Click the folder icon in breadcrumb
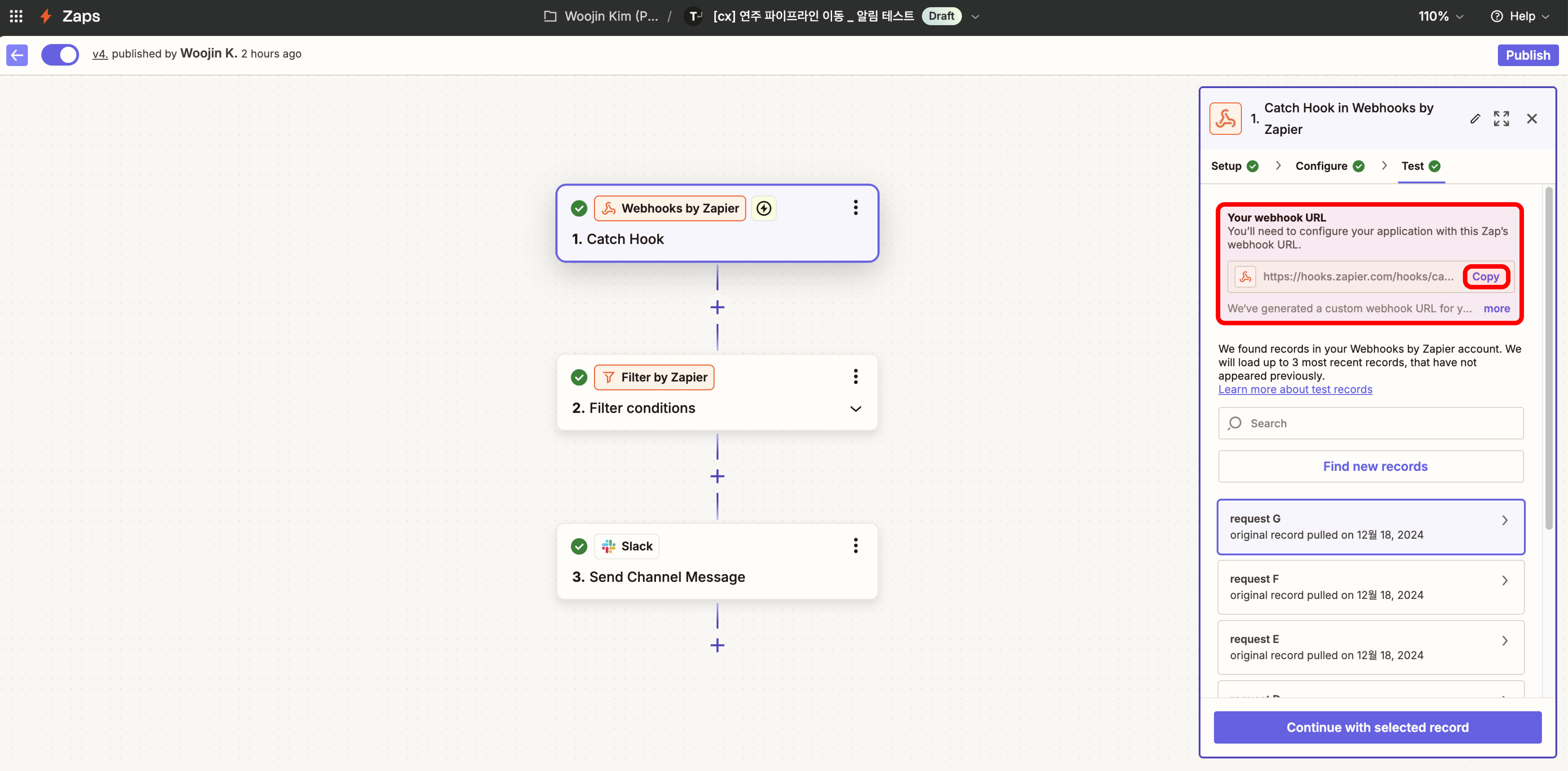This screenshot has height=771, width=1568. [550, 16]
